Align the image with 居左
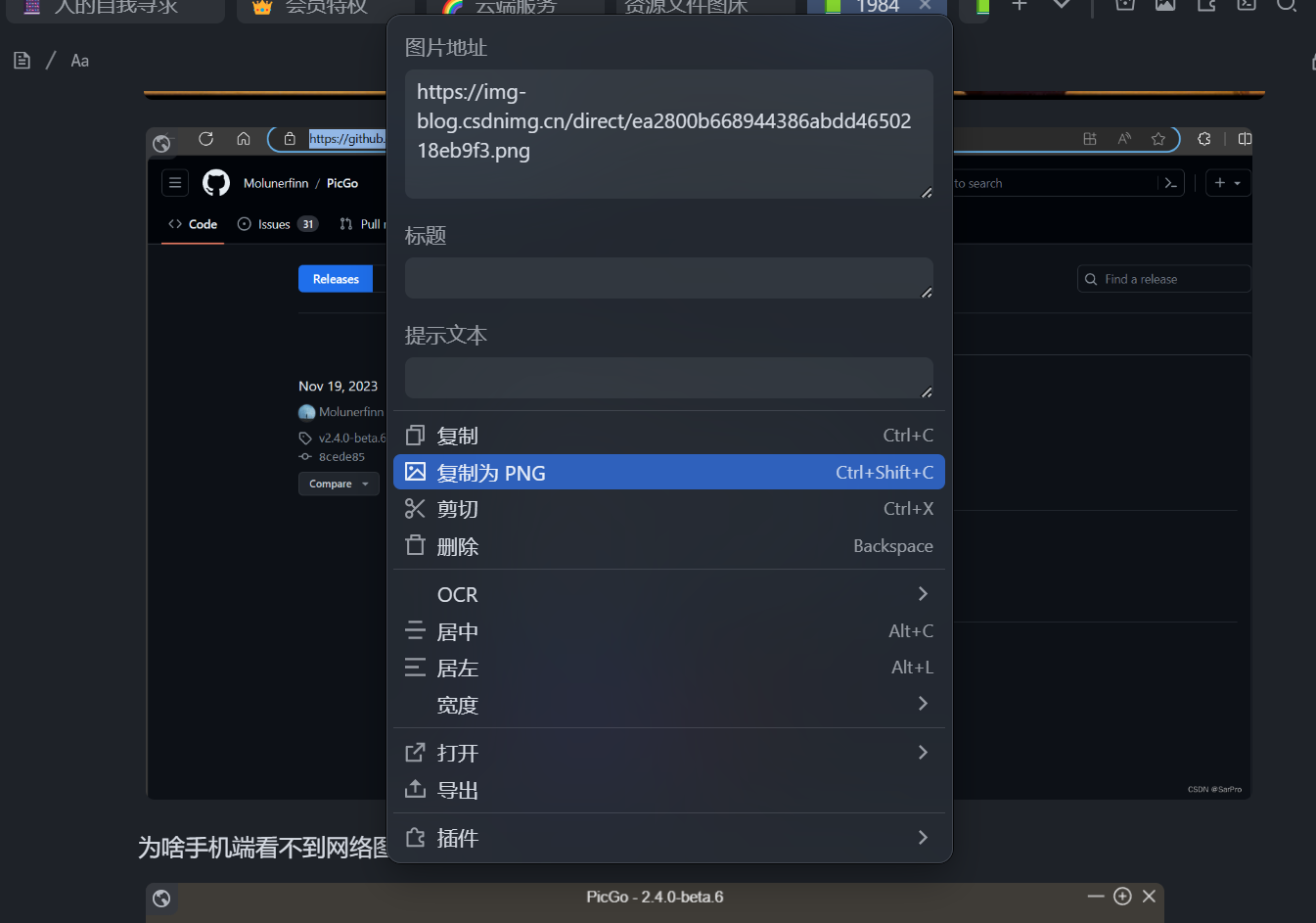1316x923 pixels. click(x=668, y=668)
